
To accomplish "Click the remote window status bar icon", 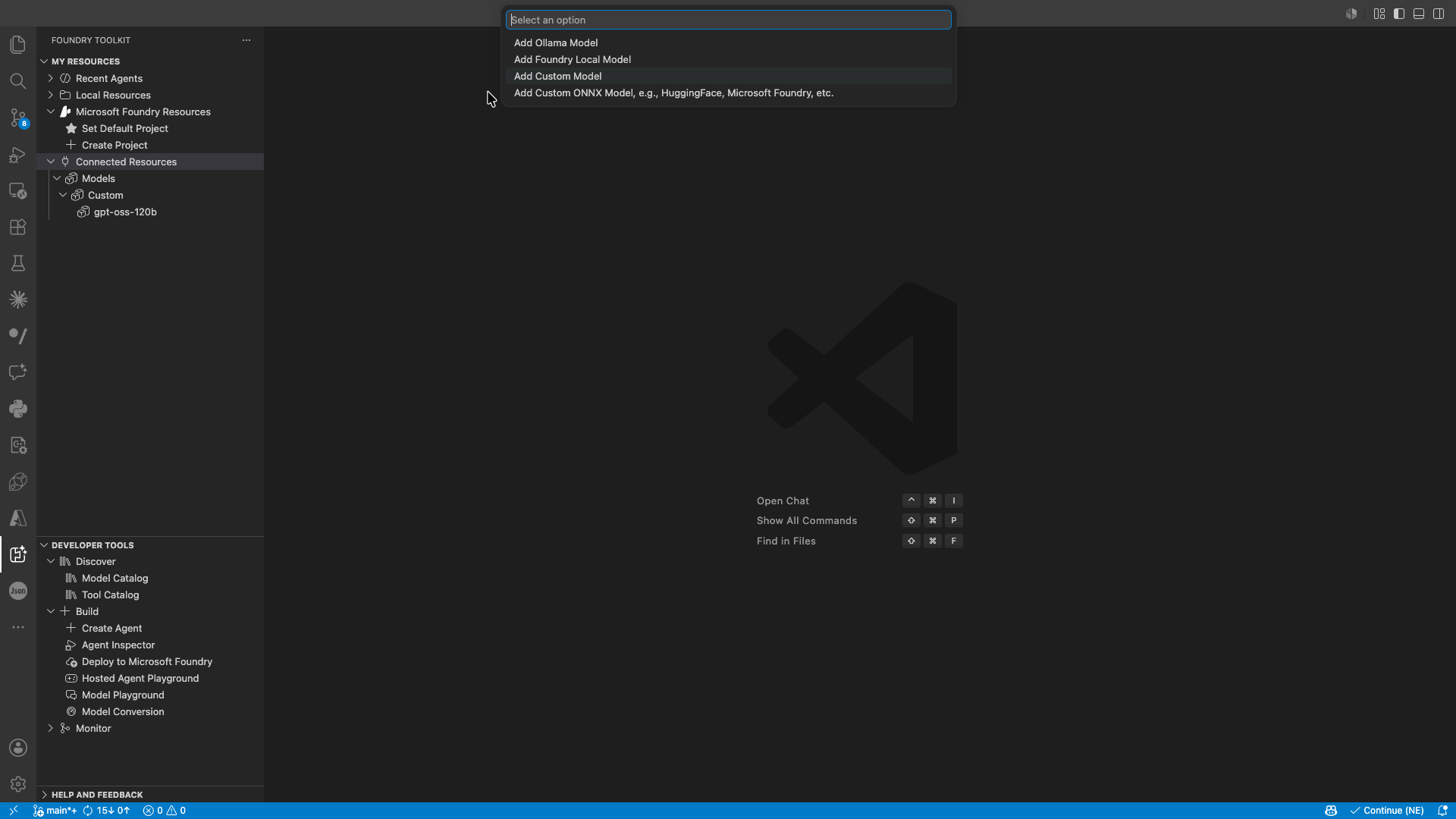I will coord(14,811).
